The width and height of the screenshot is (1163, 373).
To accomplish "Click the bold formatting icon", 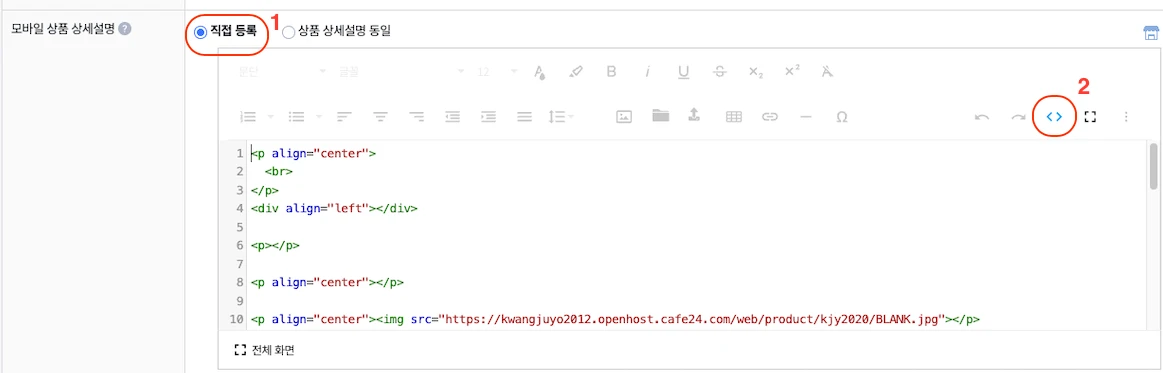I will [612, 72].
